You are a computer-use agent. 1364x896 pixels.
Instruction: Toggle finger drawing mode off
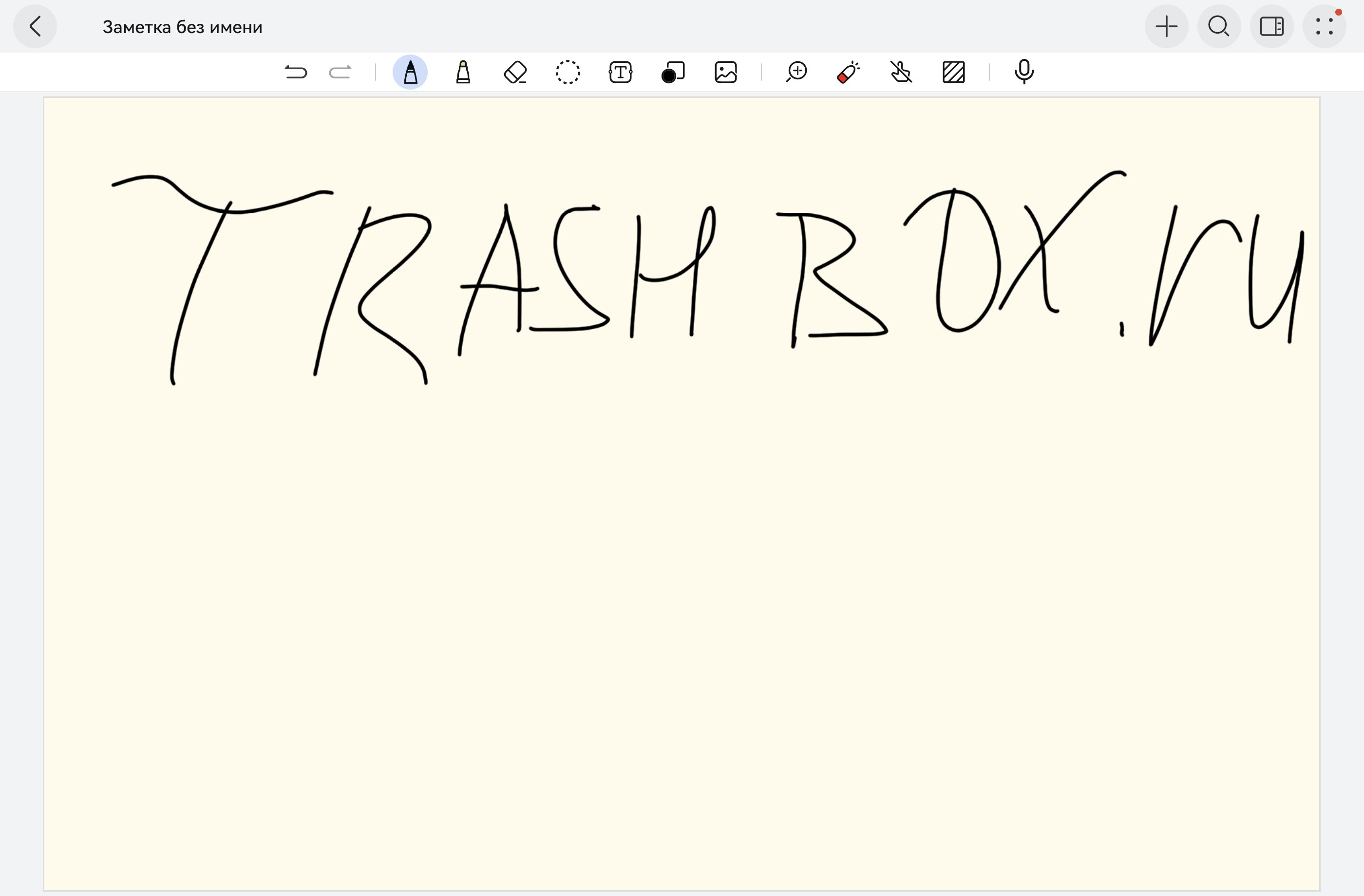901,72
